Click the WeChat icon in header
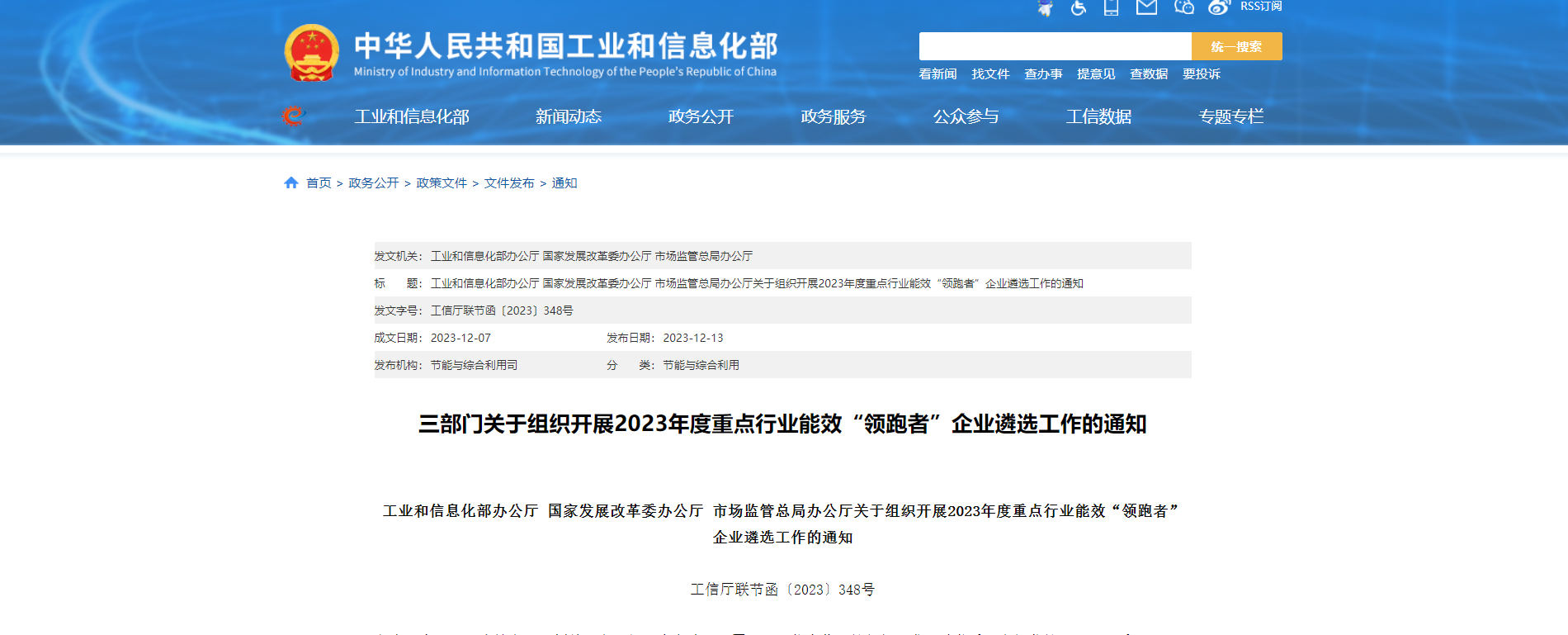The height and width of the screenshot is (635, 1568). [x=1184, y=7]
